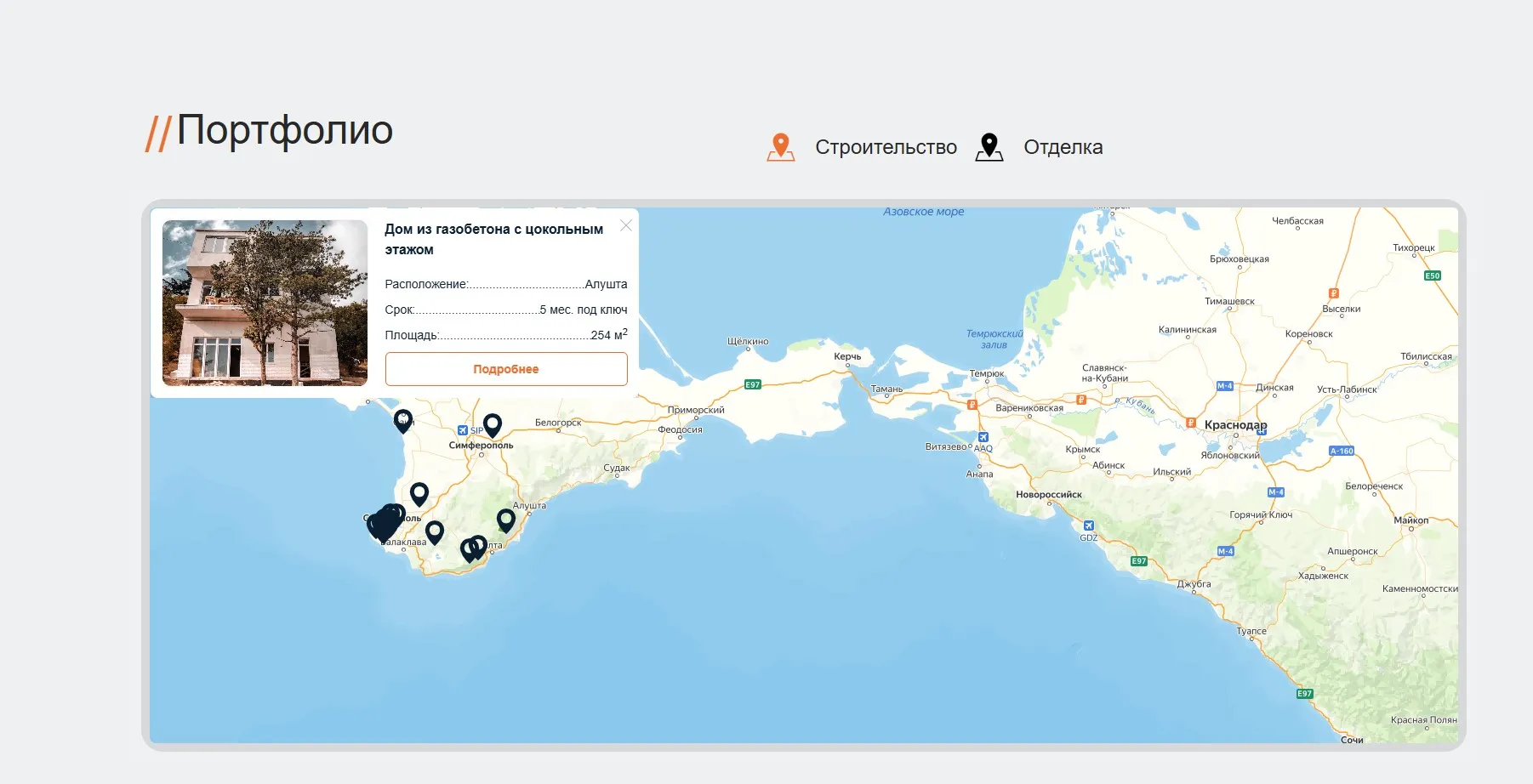Click the Срок 5 мес. под ключ row

(506, 310)
